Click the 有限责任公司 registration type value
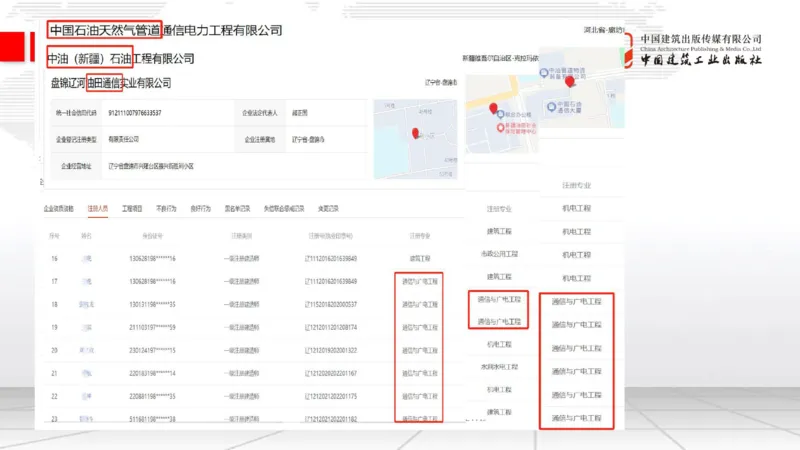Viewport: 800px width, 450px height. (x=123, y=139)
